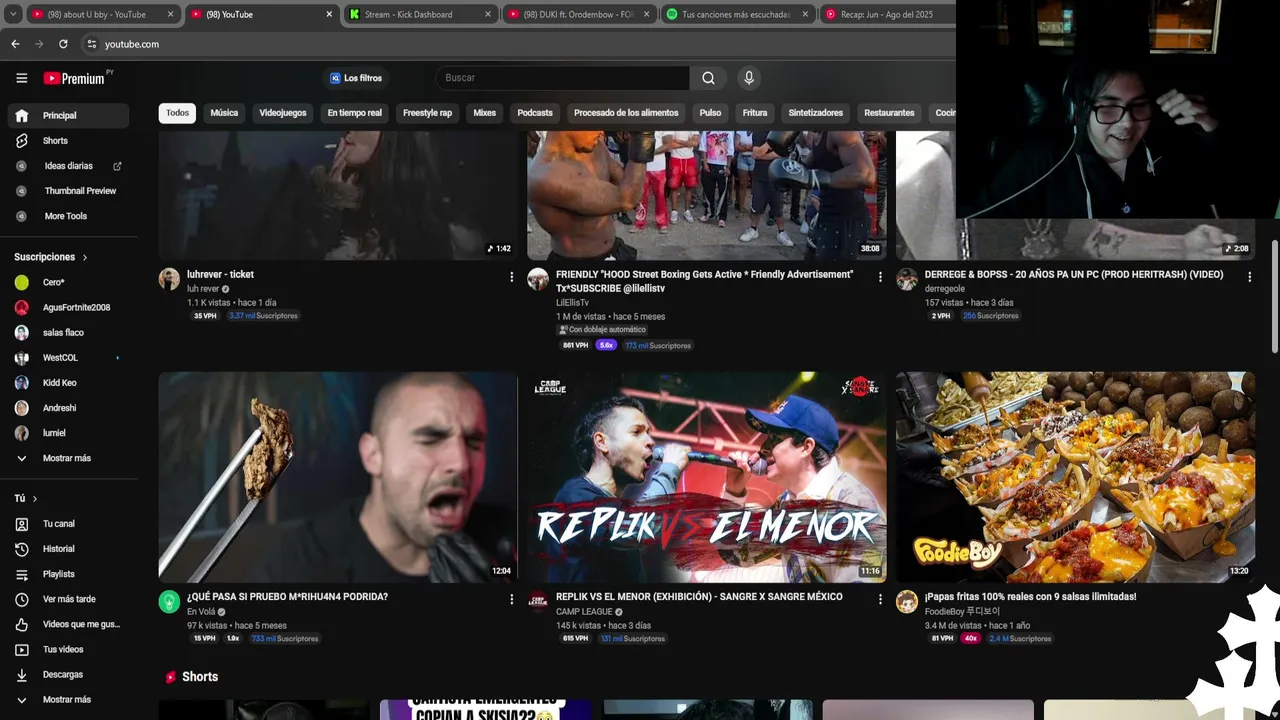The width and height of the screenshot is (1280, 720).
Task: Click the Los filtros button
Action: [356, 78]
